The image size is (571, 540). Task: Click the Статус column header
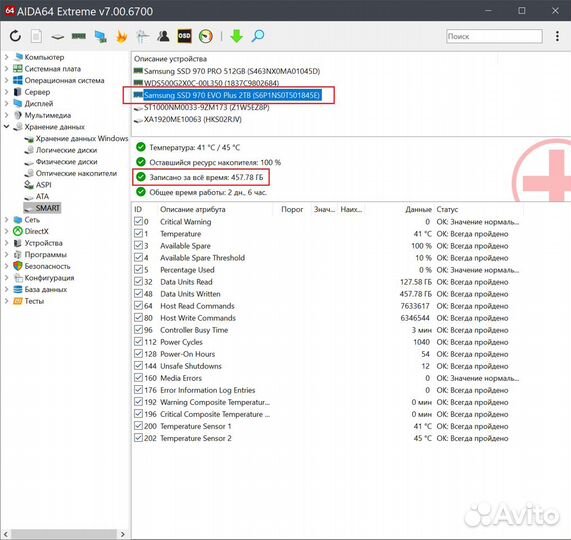[x=447, y=209]
